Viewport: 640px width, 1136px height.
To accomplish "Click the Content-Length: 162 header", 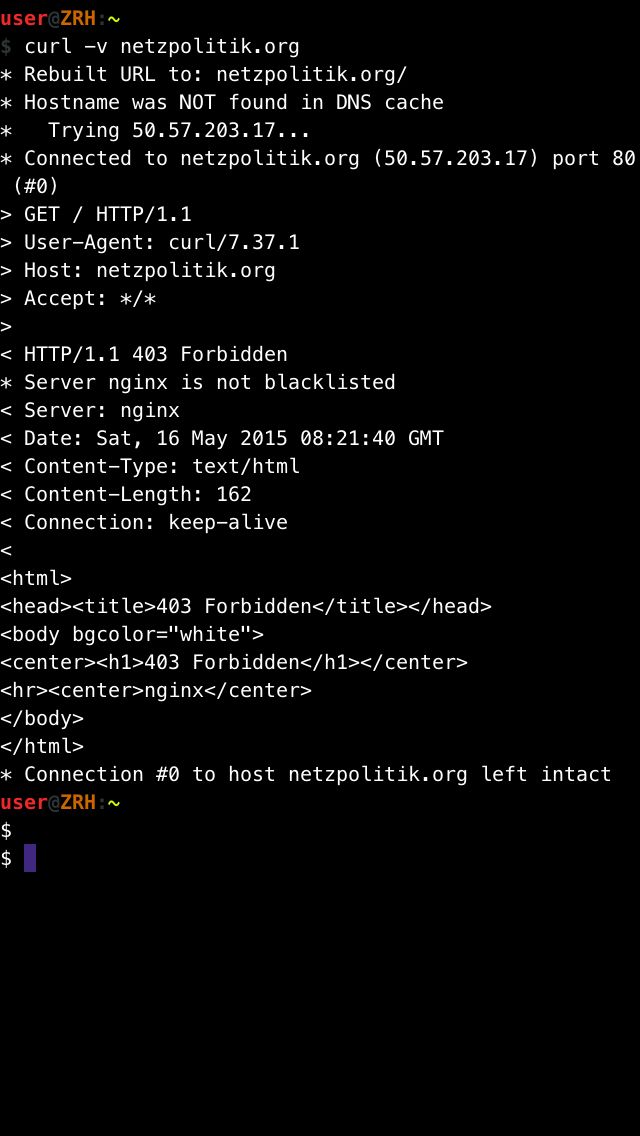I will (x=137, y=495).
